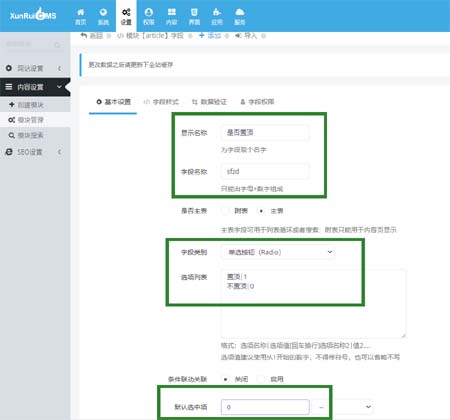Open the 字段类别 Radio type dropdown

[x=278, y=252]
